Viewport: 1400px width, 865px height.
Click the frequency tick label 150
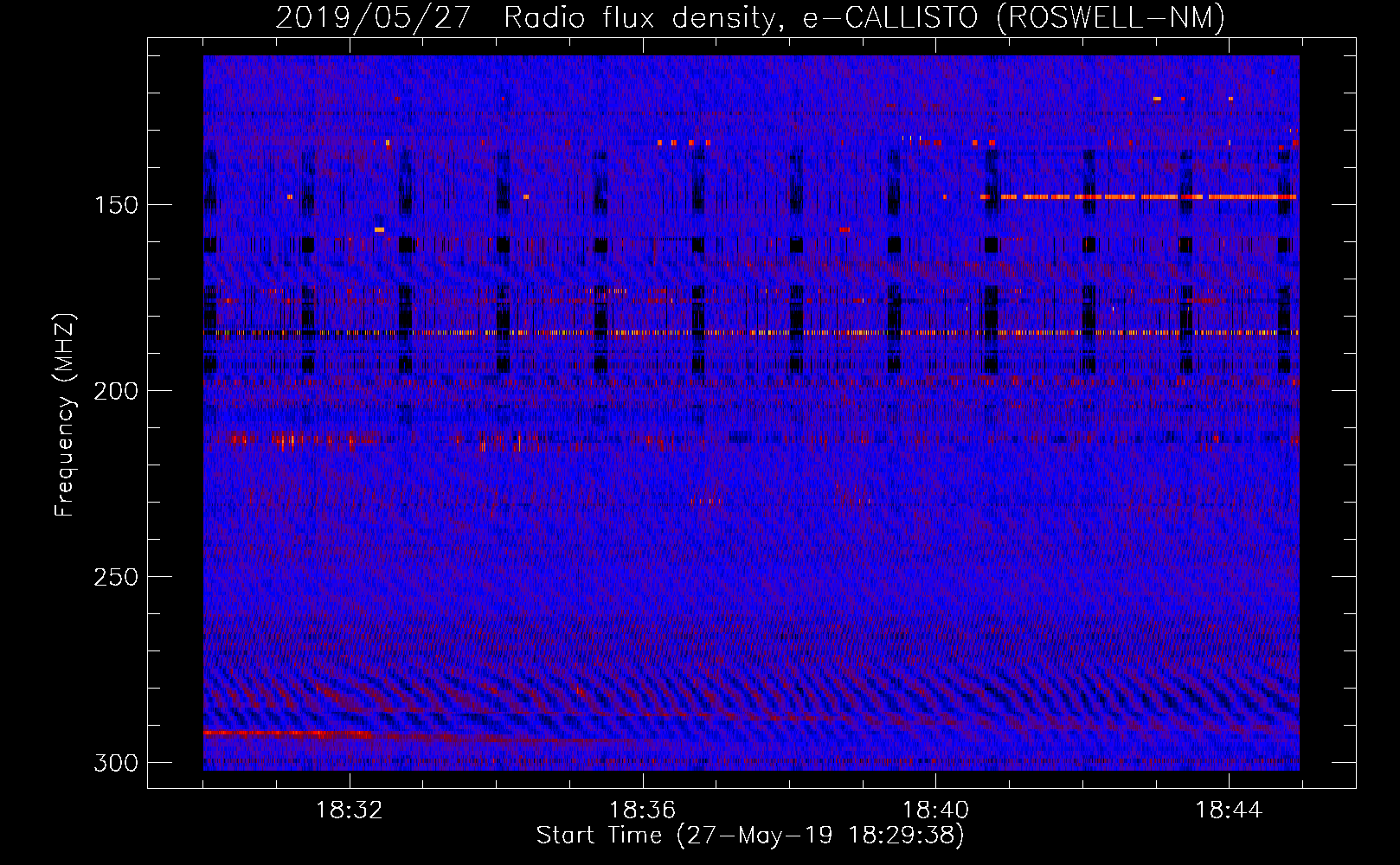pos(116,205)
